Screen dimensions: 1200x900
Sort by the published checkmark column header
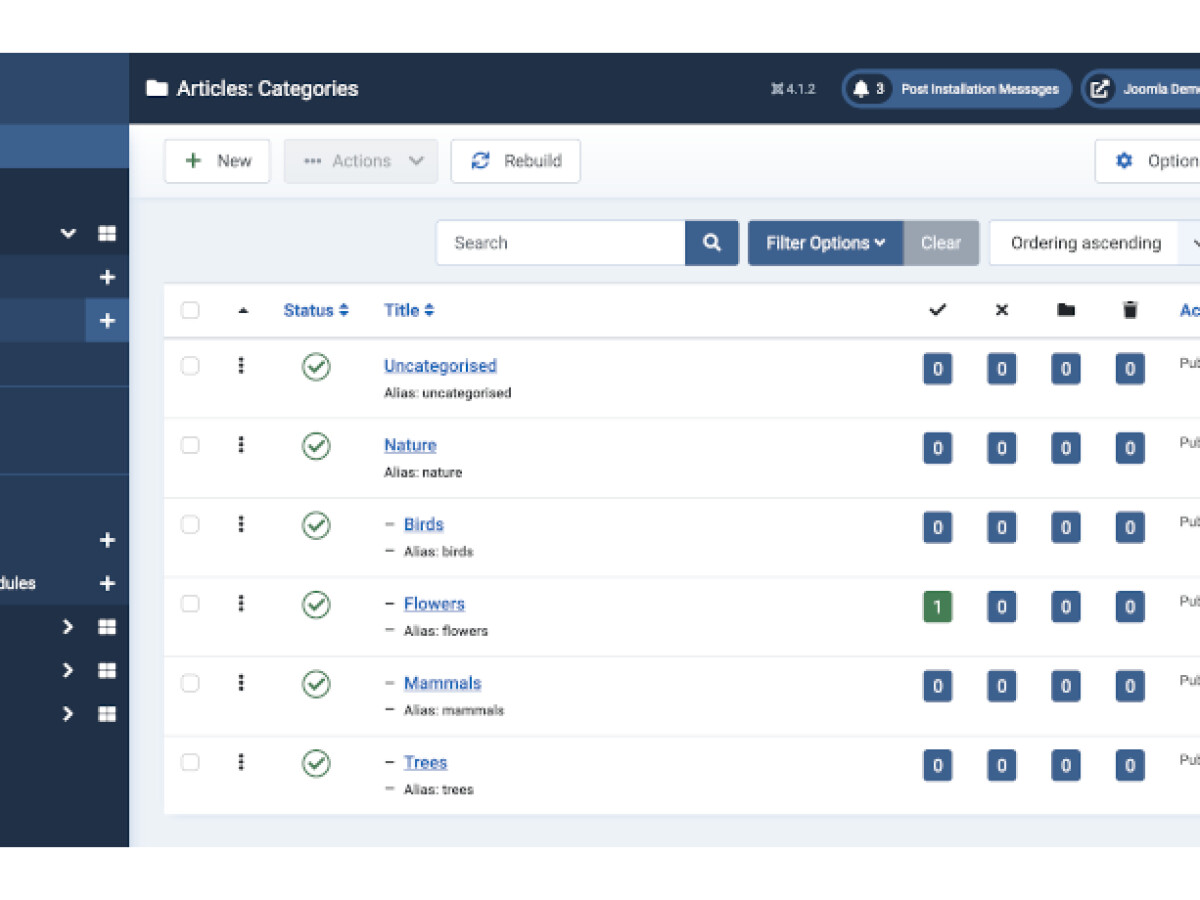[937, 310]
